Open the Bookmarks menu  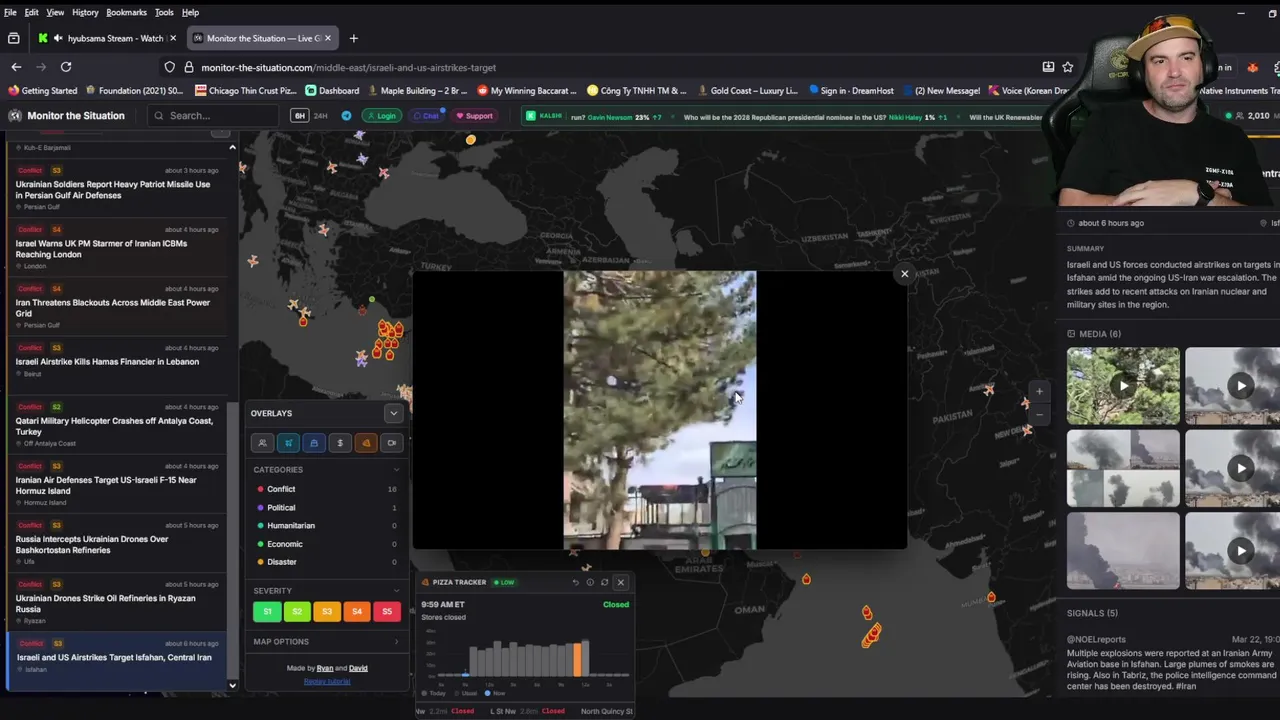click(x=126, y=12)
